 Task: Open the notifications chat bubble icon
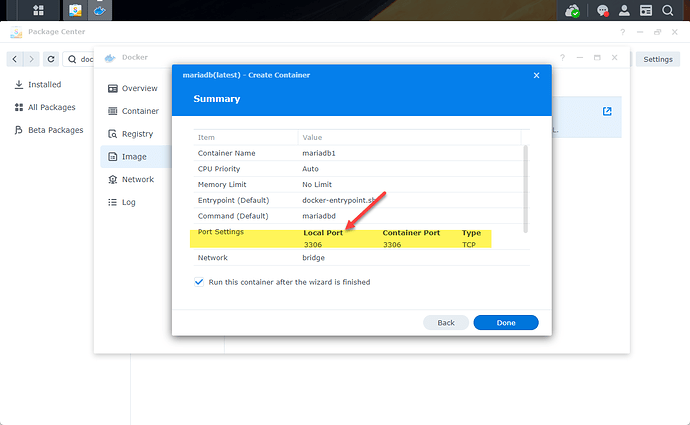click(602, 11)
